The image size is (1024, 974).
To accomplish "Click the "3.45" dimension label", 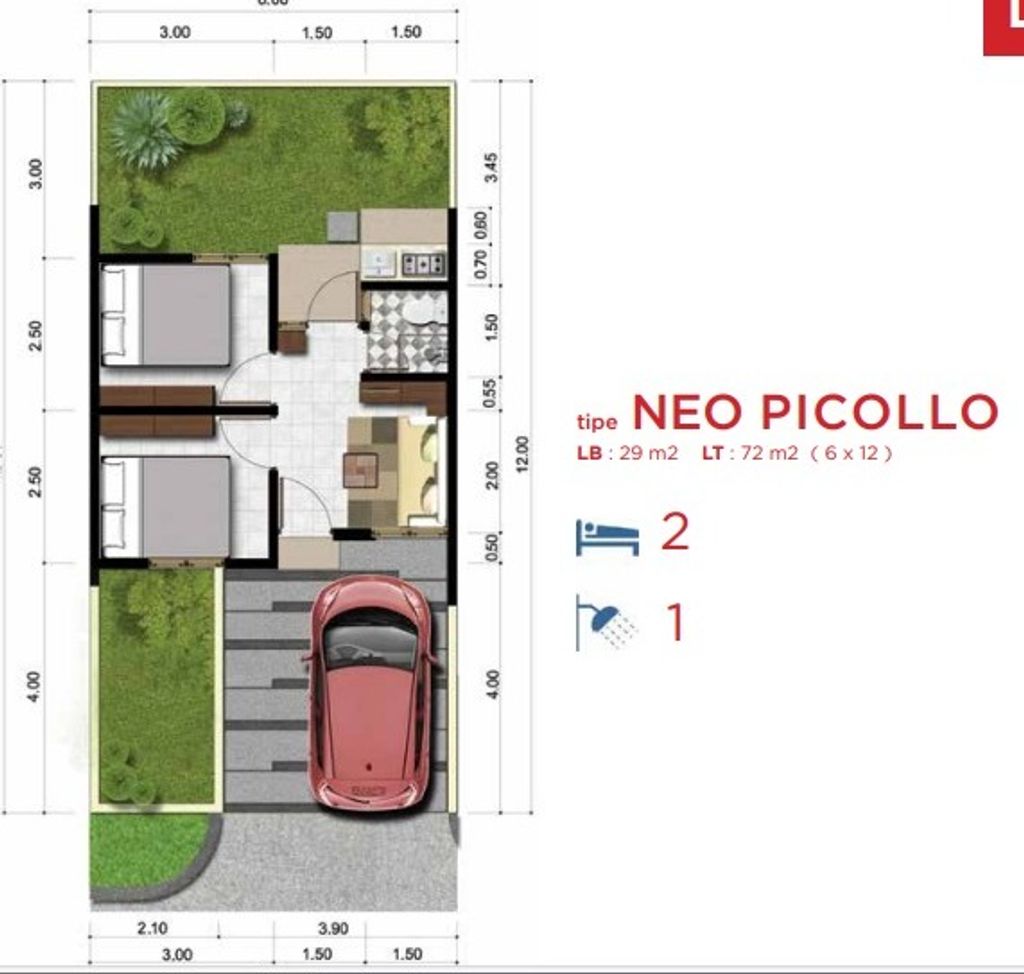I will 491,167.
